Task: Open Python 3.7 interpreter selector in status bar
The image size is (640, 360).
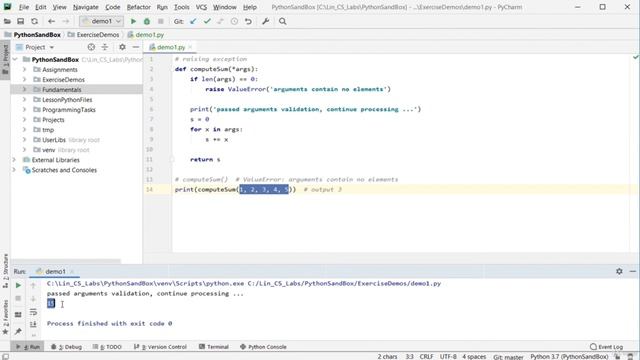Action: pos(569,357)
